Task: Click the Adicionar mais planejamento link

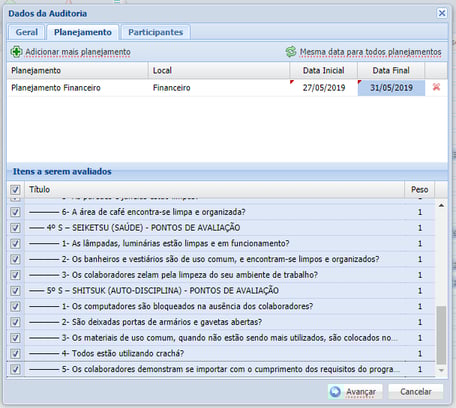Action: [x=78, y=52]
